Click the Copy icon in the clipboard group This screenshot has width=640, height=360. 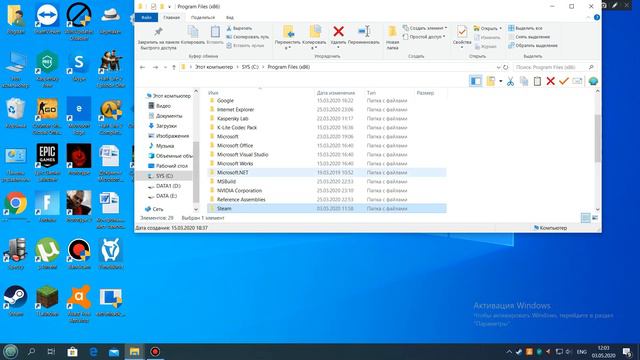(x=193, y=31)
